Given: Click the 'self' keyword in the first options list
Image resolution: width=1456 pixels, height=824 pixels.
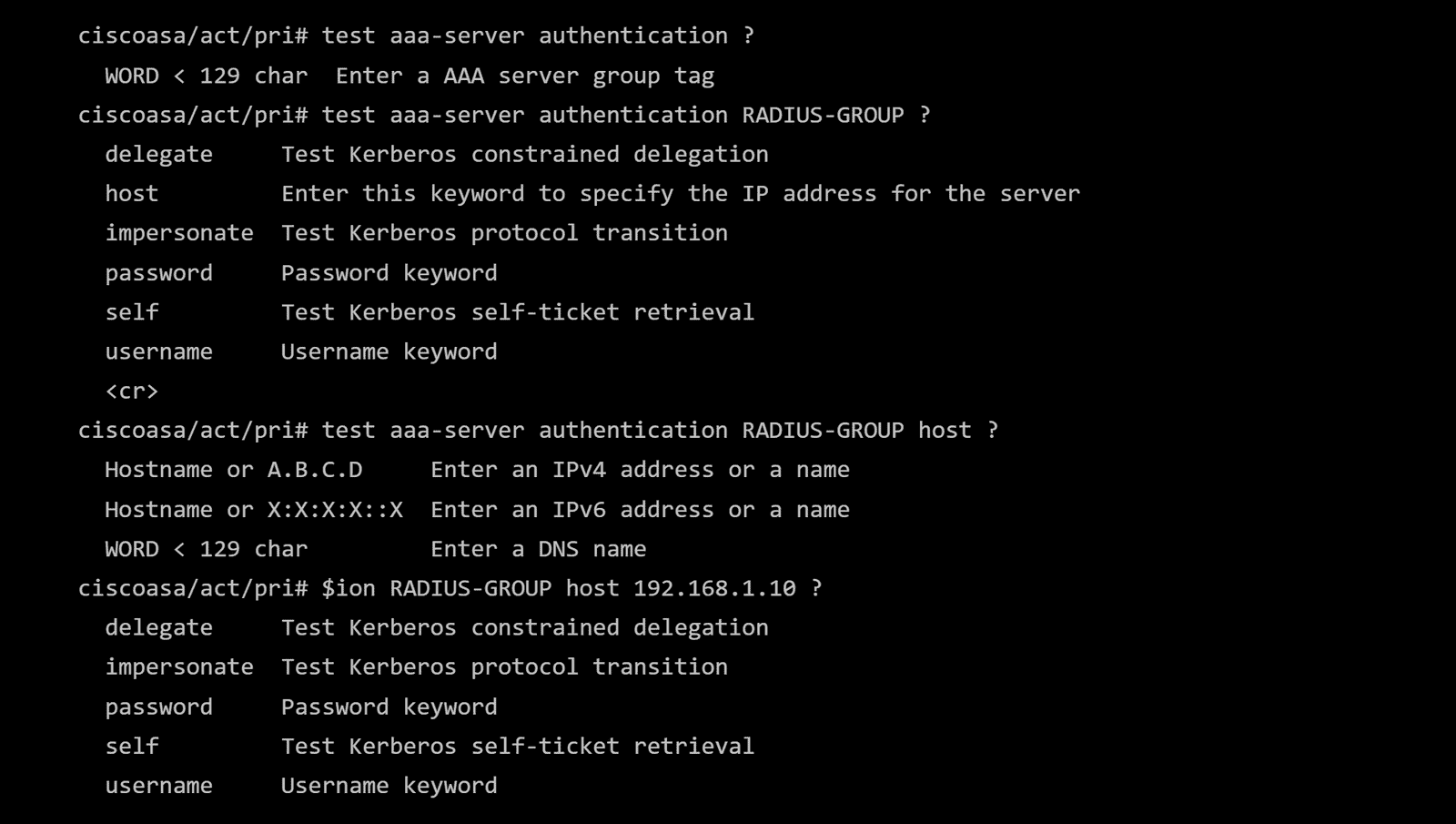Looking at the screenshot, I should (132, 312).
